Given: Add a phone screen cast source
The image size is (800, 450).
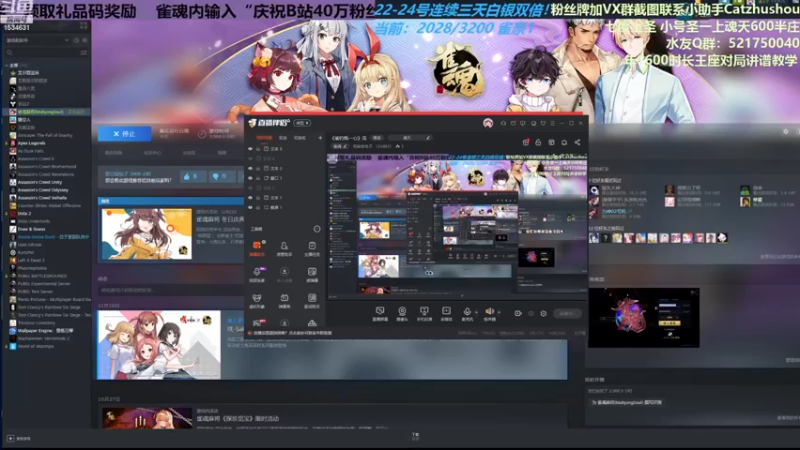Looking at the screenshot, I should point(424,313).
